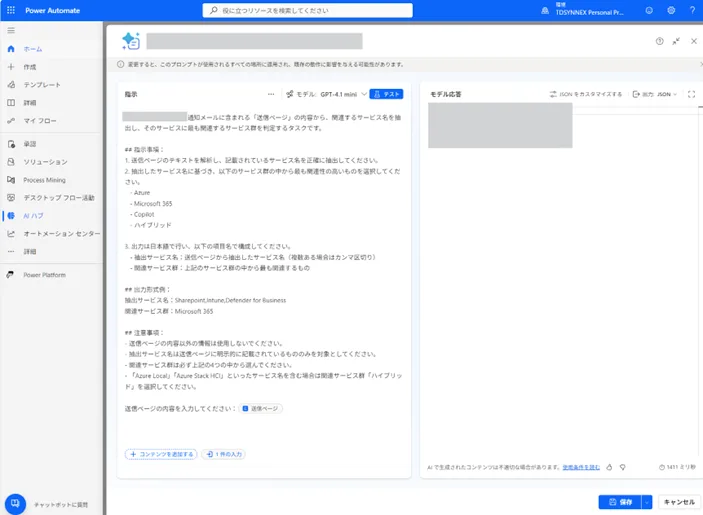Select Process Mining in the sidebar
This screenshot has width=703, height=515.
44,180
